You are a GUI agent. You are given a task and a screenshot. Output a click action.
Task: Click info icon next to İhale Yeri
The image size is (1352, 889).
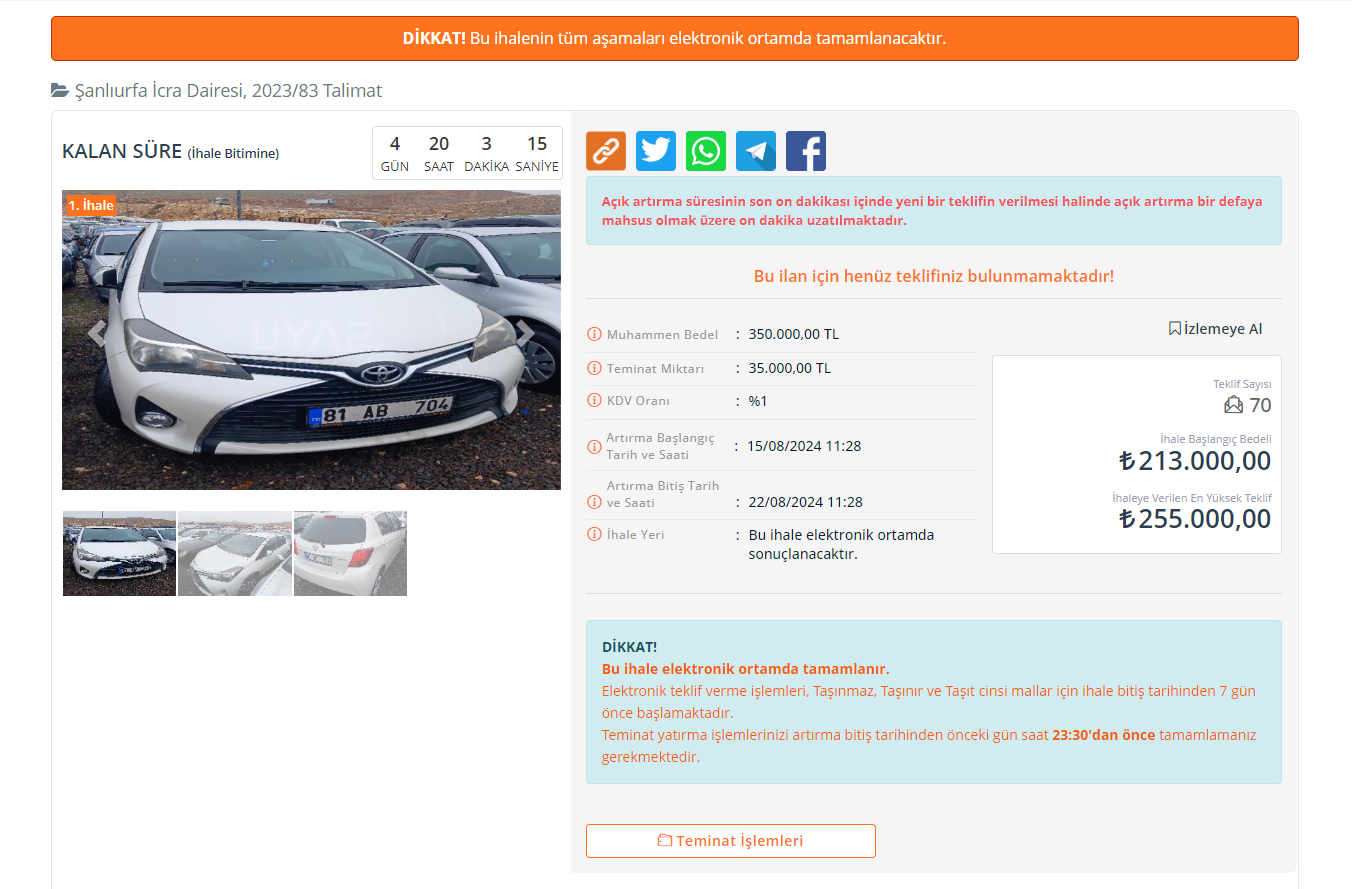pyautogui.click(x=594, y=535)
